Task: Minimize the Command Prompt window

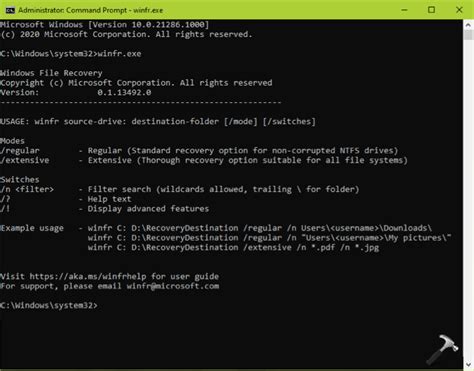Action: click(x=404, y=10)
